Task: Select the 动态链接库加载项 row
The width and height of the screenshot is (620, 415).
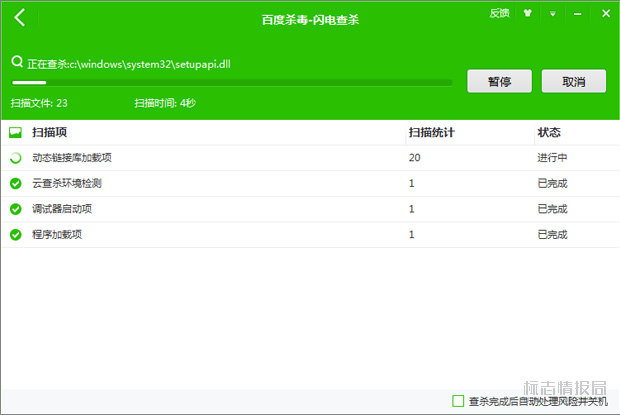Action: [310, 158]
